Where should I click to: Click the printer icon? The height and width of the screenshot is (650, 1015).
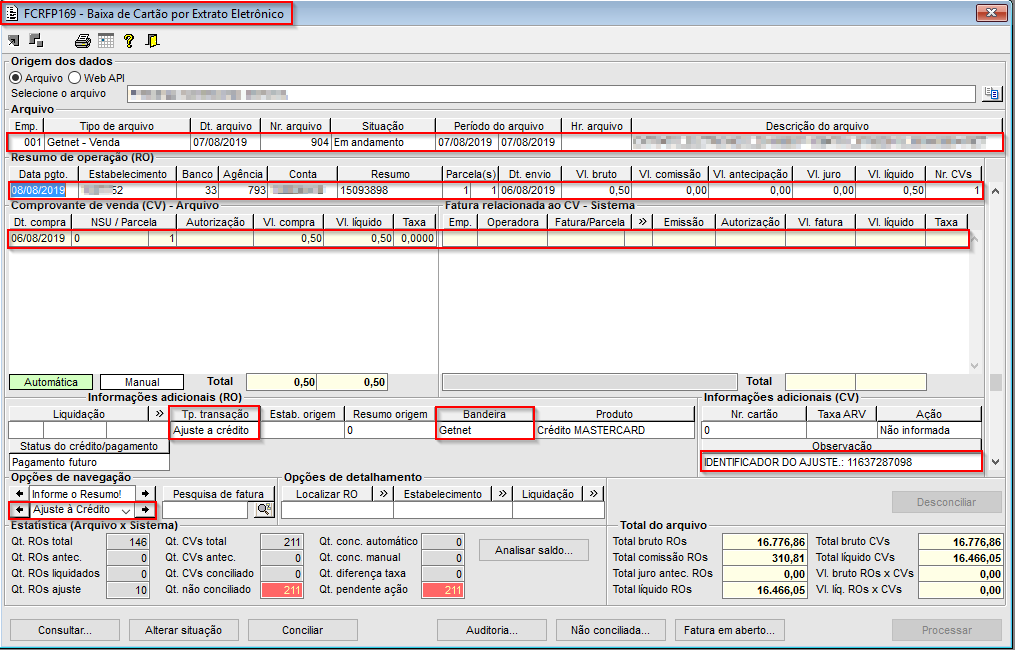pyautogui.click(x=83, y=41)
